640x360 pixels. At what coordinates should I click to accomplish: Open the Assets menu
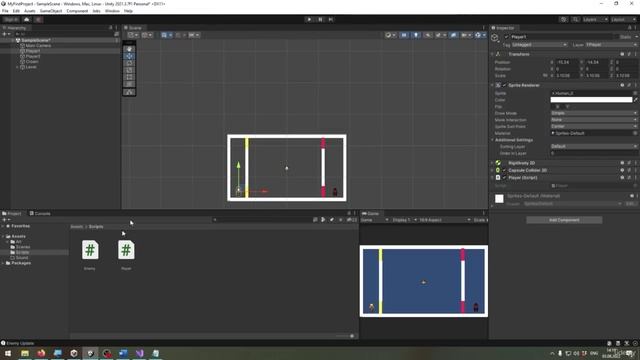tap(29, 11)
